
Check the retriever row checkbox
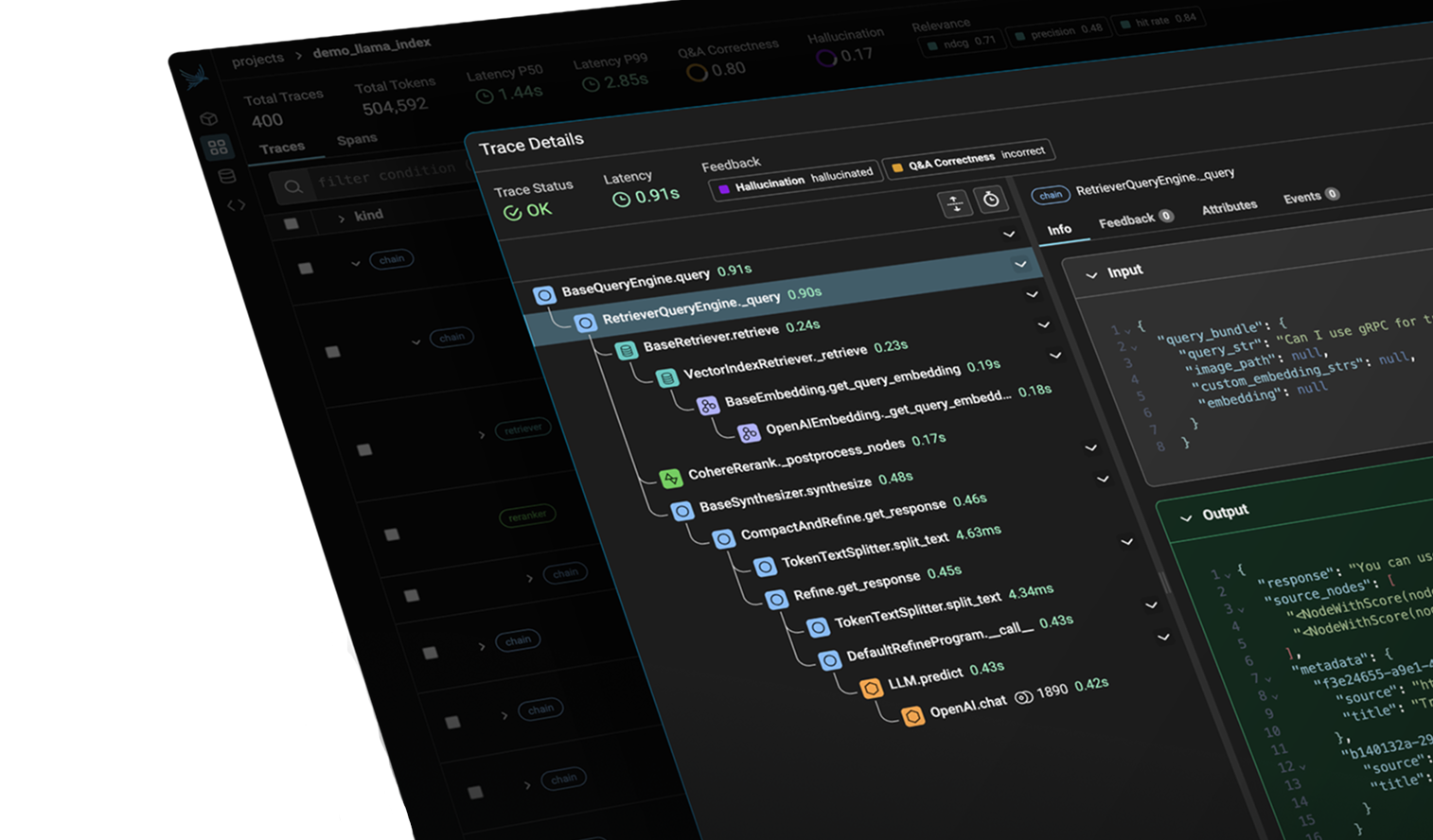(364, 450)
